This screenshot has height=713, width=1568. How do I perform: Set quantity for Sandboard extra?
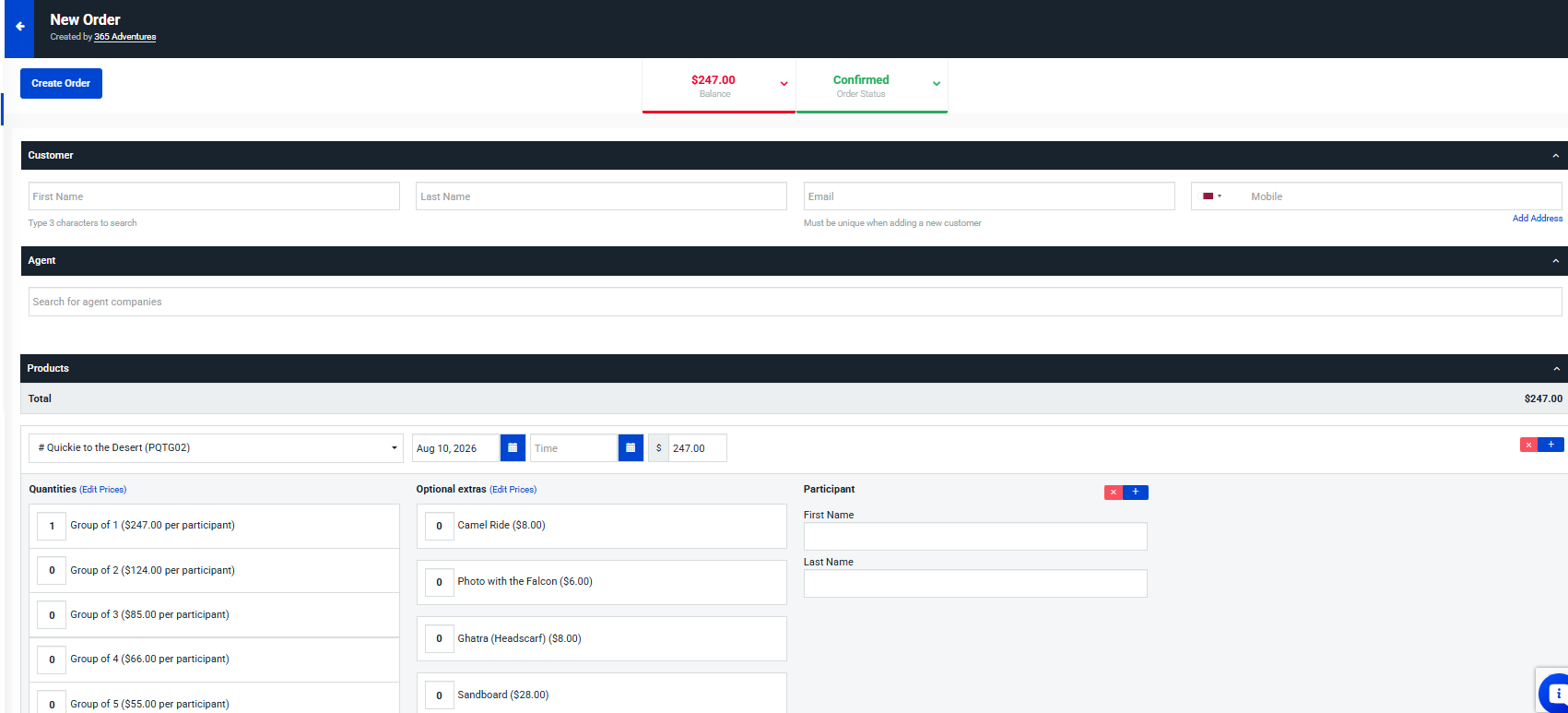click(439, 695)
